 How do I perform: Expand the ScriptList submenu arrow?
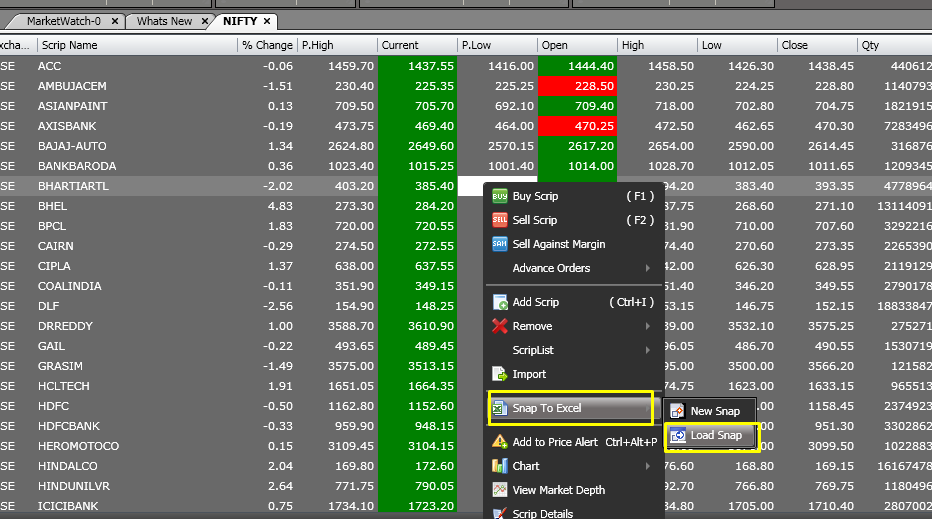coord(648,350)
